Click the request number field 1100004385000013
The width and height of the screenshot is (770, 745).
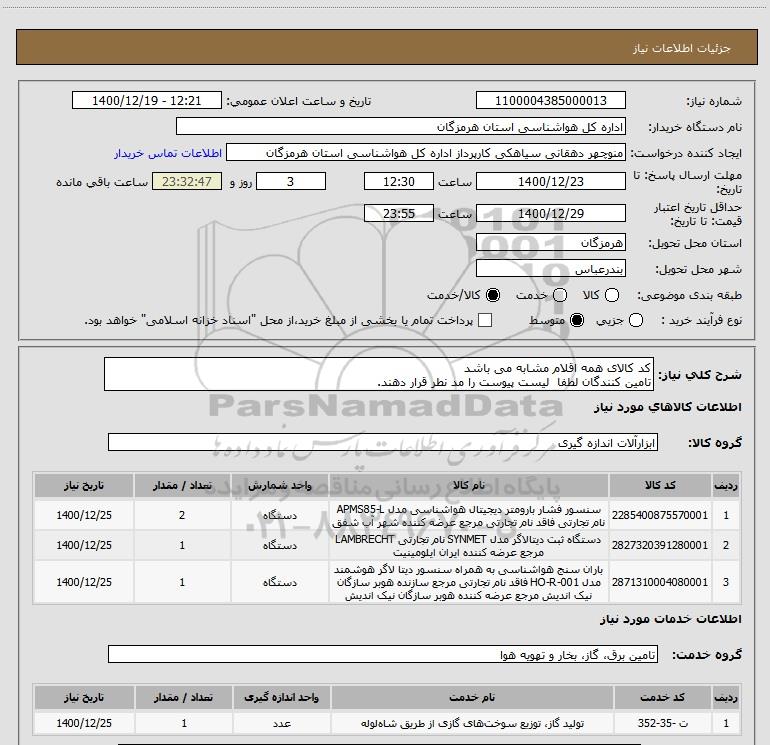(x=550, y=101)
